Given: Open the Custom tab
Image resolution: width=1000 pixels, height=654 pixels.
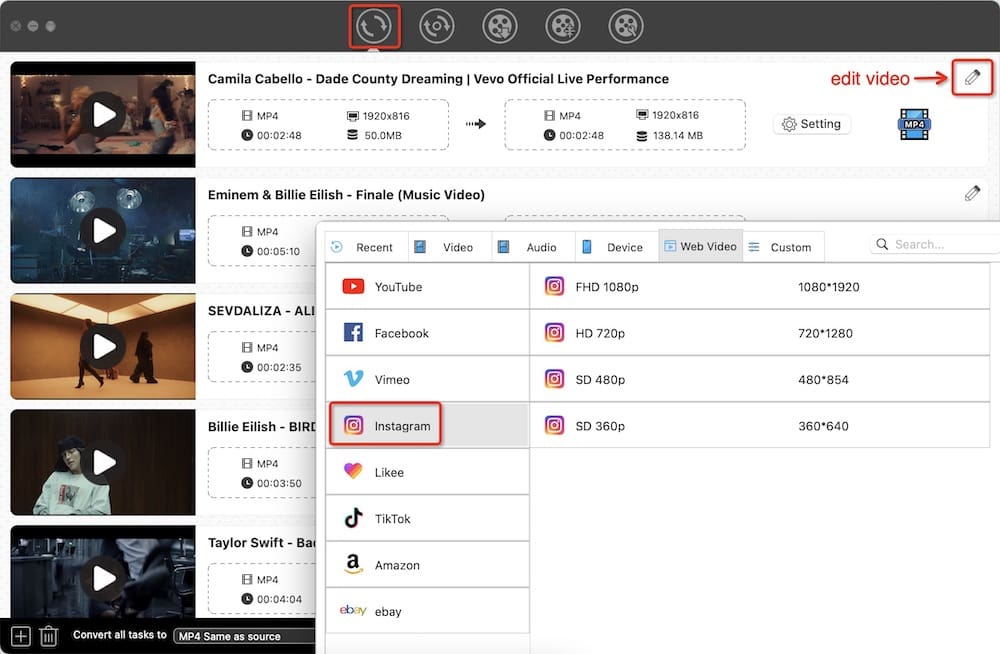Looking at the screenshot, I should point(780,247).
